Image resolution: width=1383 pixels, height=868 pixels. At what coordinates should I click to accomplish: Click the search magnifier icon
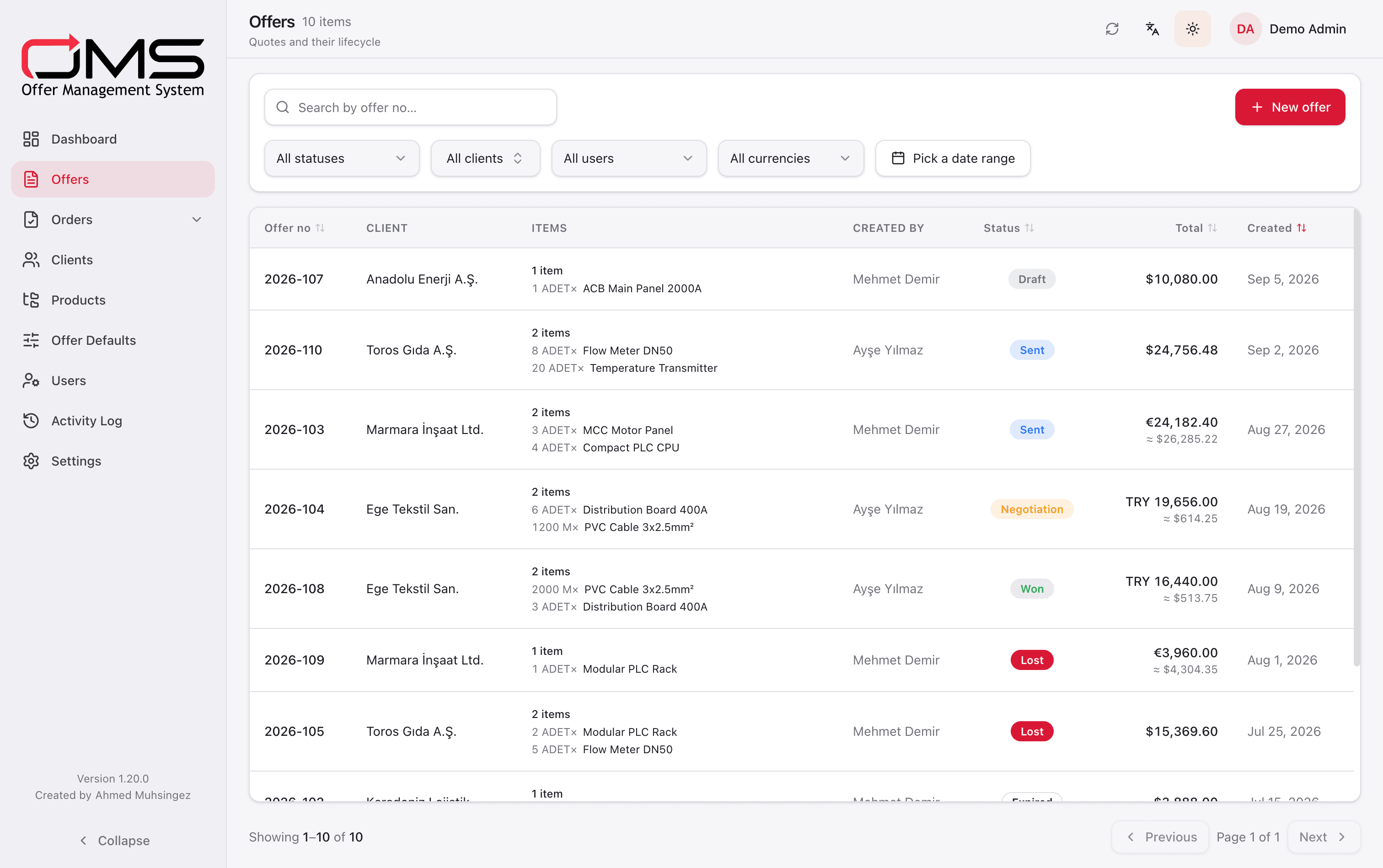283,107
